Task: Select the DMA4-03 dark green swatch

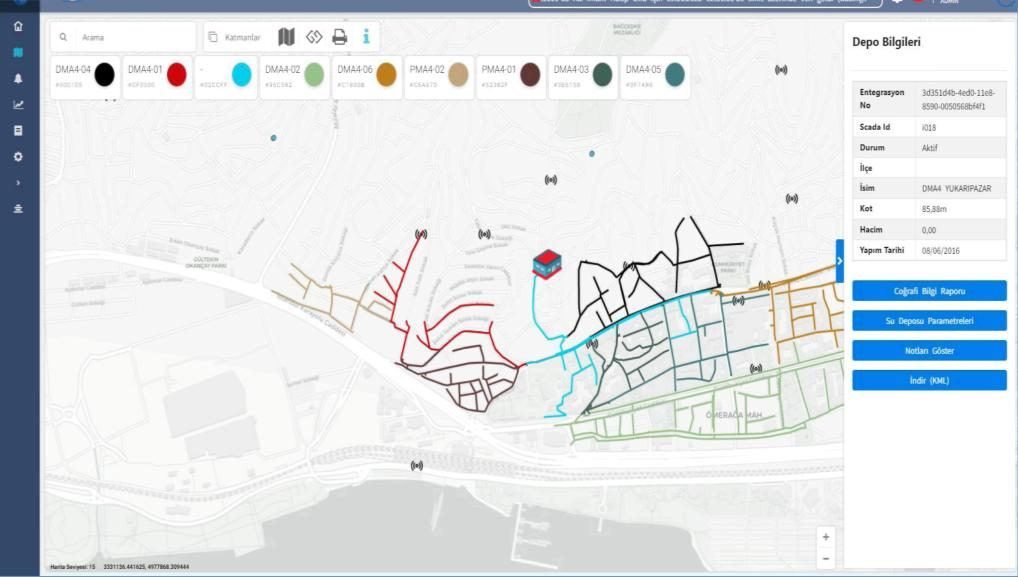Action: coord(602,75)
